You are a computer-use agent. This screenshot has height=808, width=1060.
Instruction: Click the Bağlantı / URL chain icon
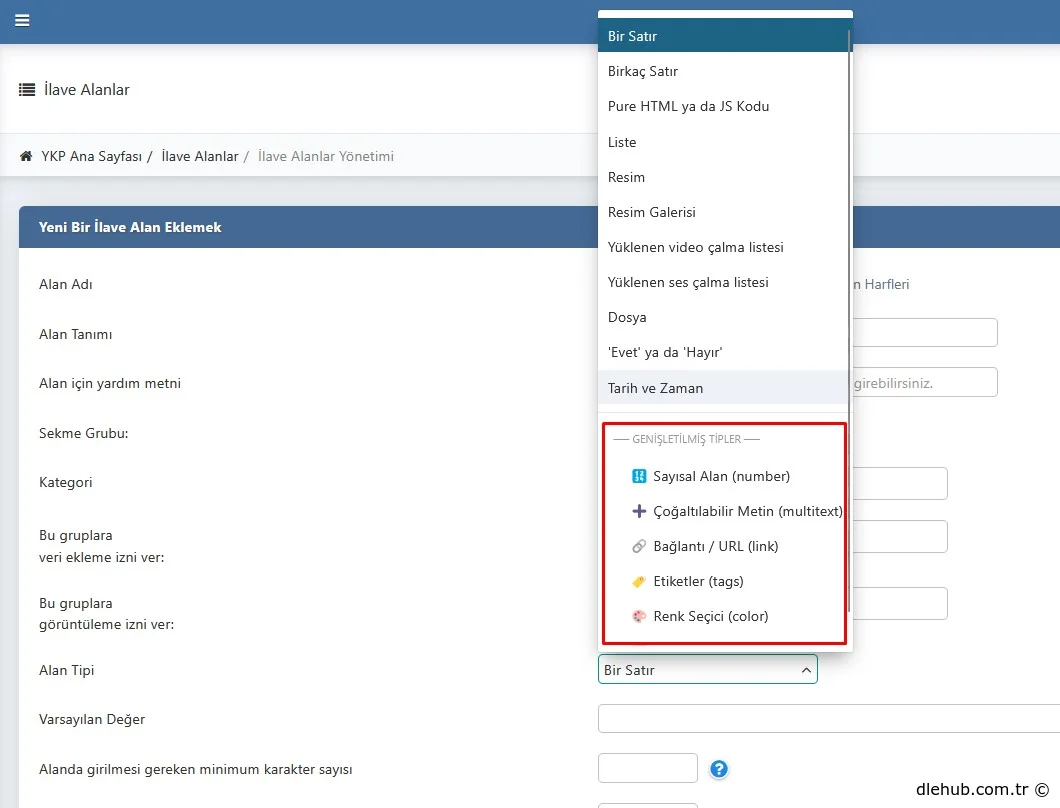pos(640,547)
